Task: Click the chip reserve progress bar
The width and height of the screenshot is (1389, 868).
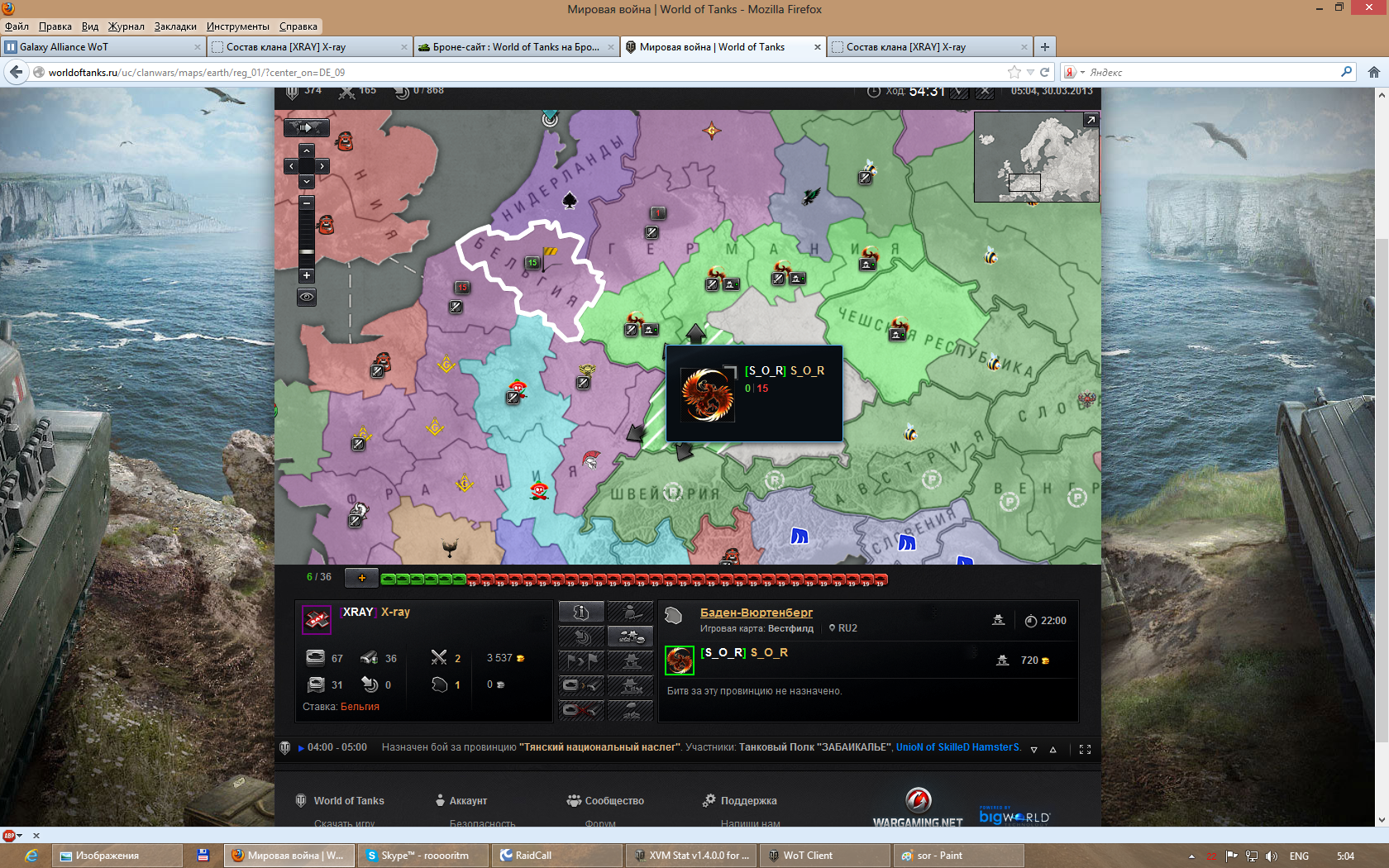Action: click(634, 579)
